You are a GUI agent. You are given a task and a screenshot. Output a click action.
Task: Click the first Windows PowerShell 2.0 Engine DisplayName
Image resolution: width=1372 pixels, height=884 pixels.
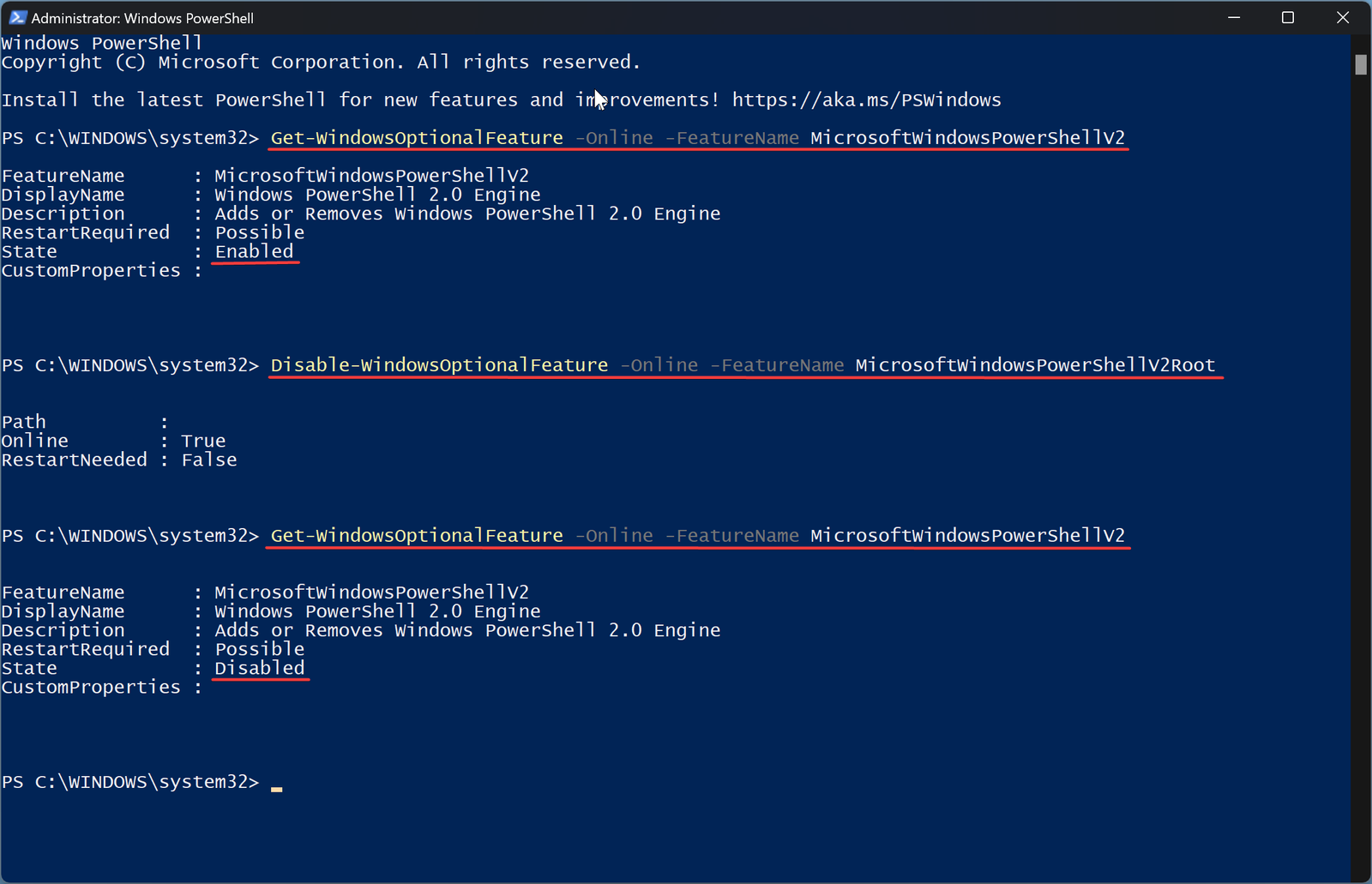coord(377,195)
